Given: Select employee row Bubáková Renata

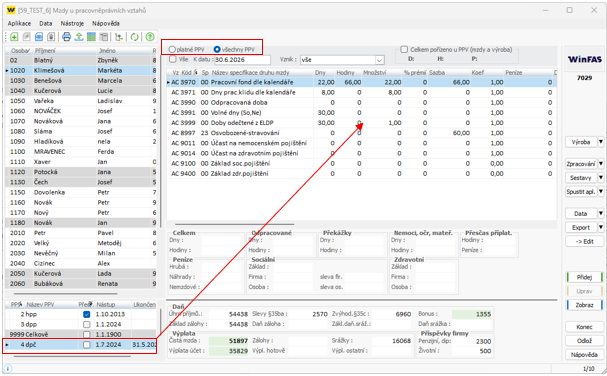Looking at the screenshot, I should click(x=81, y=283).
